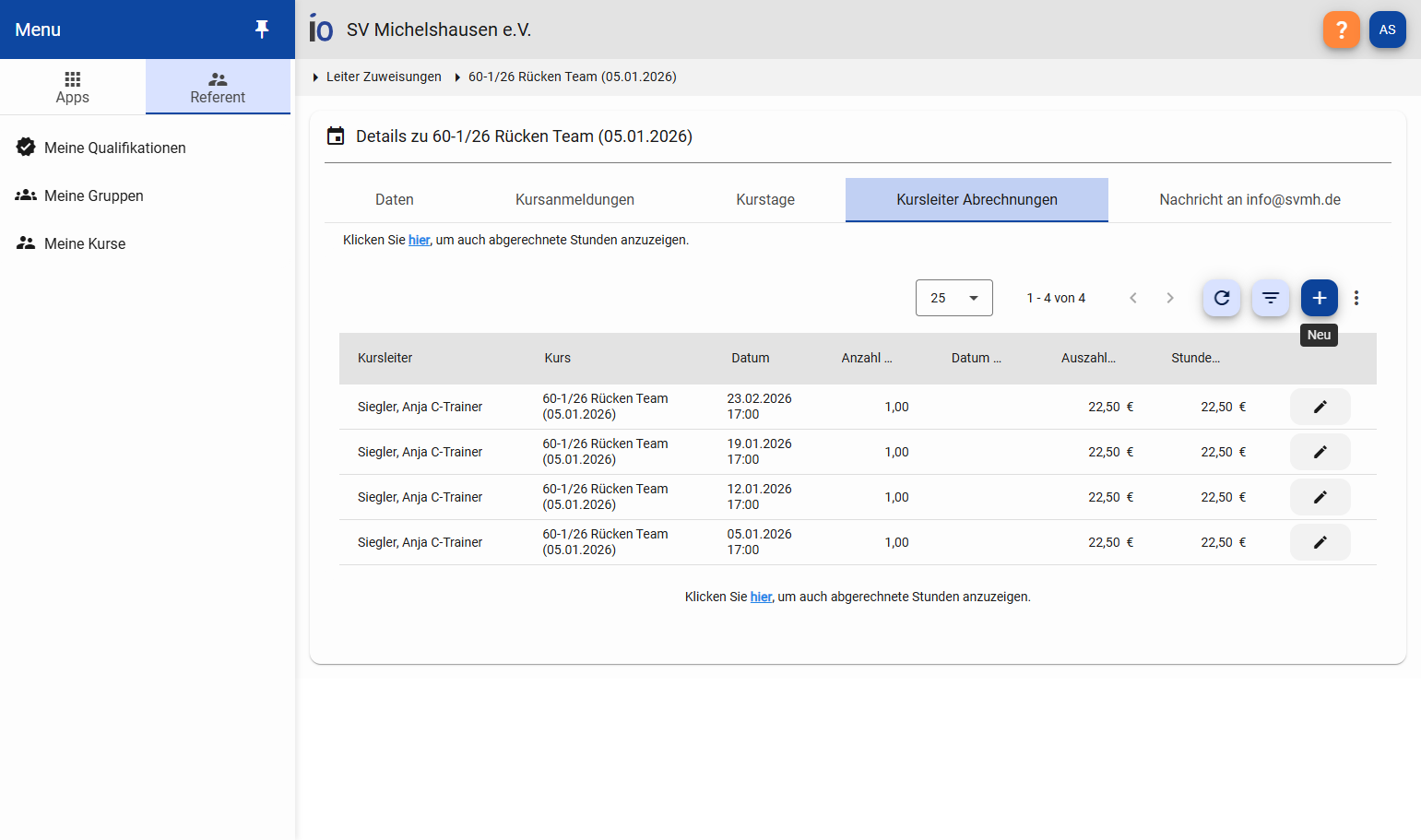The image size is (1421, 840).
Task: Reload the Abrechnungen table
Action: tap(1222, 298)
